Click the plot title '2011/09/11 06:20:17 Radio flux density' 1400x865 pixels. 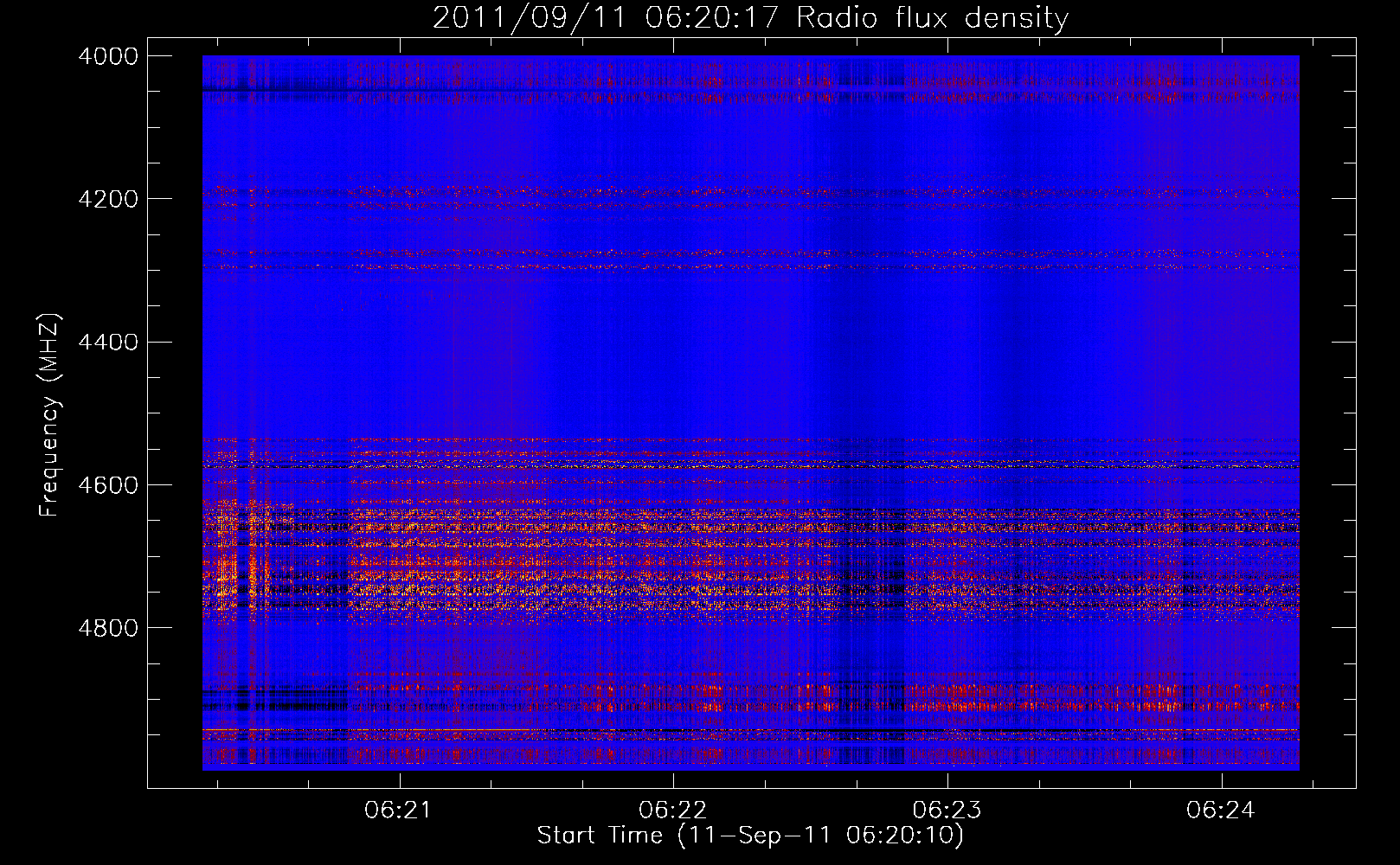(750, 17)
